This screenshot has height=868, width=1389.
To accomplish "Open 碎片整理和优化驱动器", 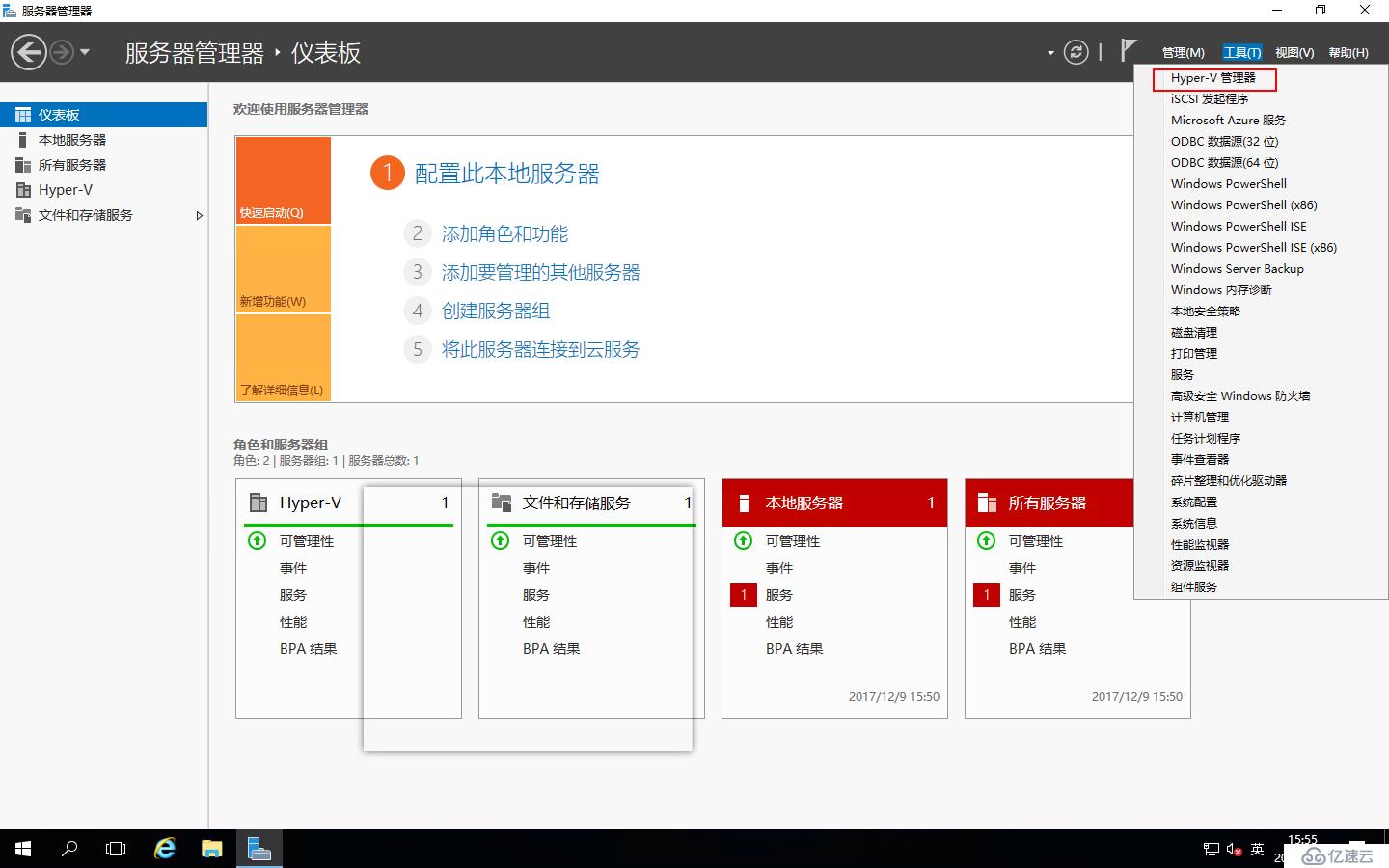I will 1229,481.
